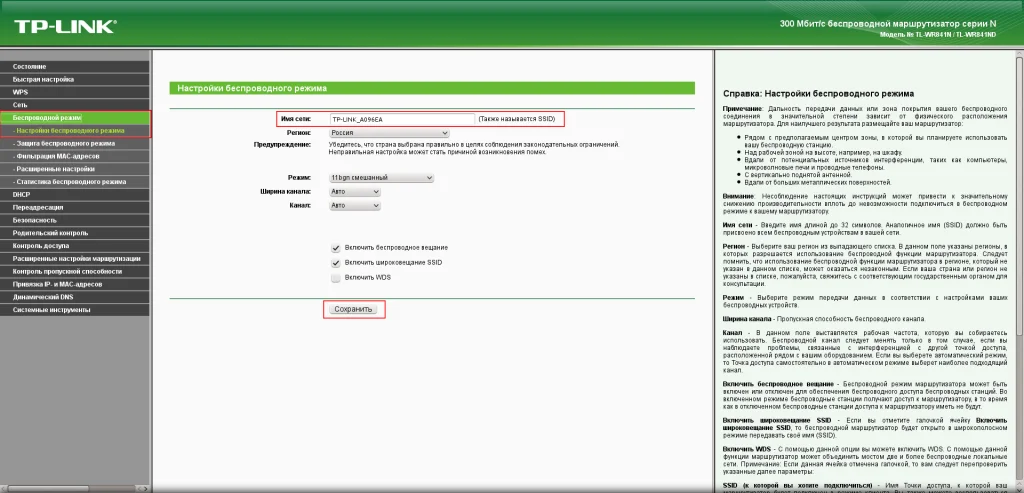Open the Состояние menu item
1024x493 pixels.
click(74, 67)
